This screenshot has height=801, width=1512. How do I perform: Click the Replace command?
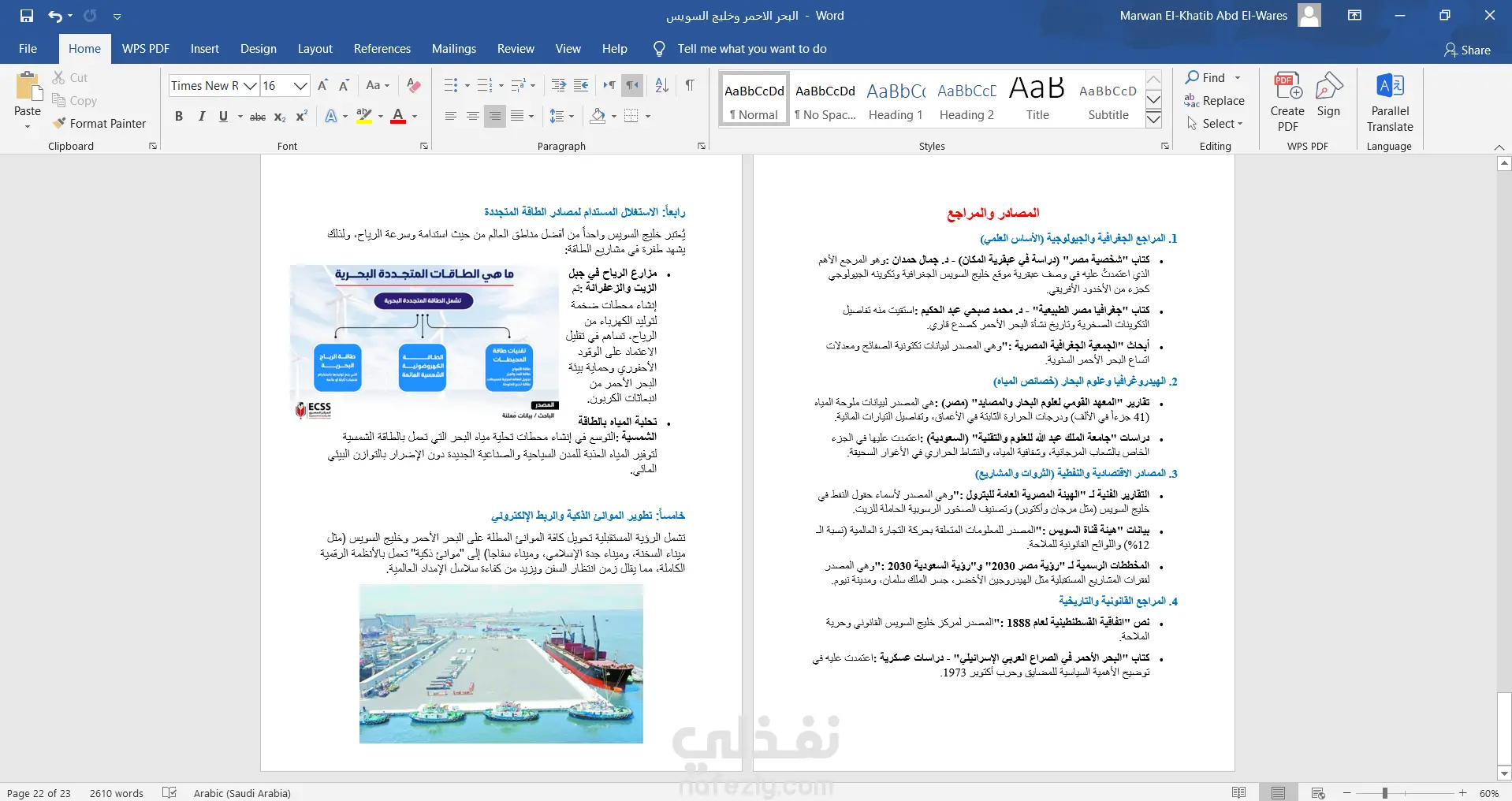(x=1214, y=100)
